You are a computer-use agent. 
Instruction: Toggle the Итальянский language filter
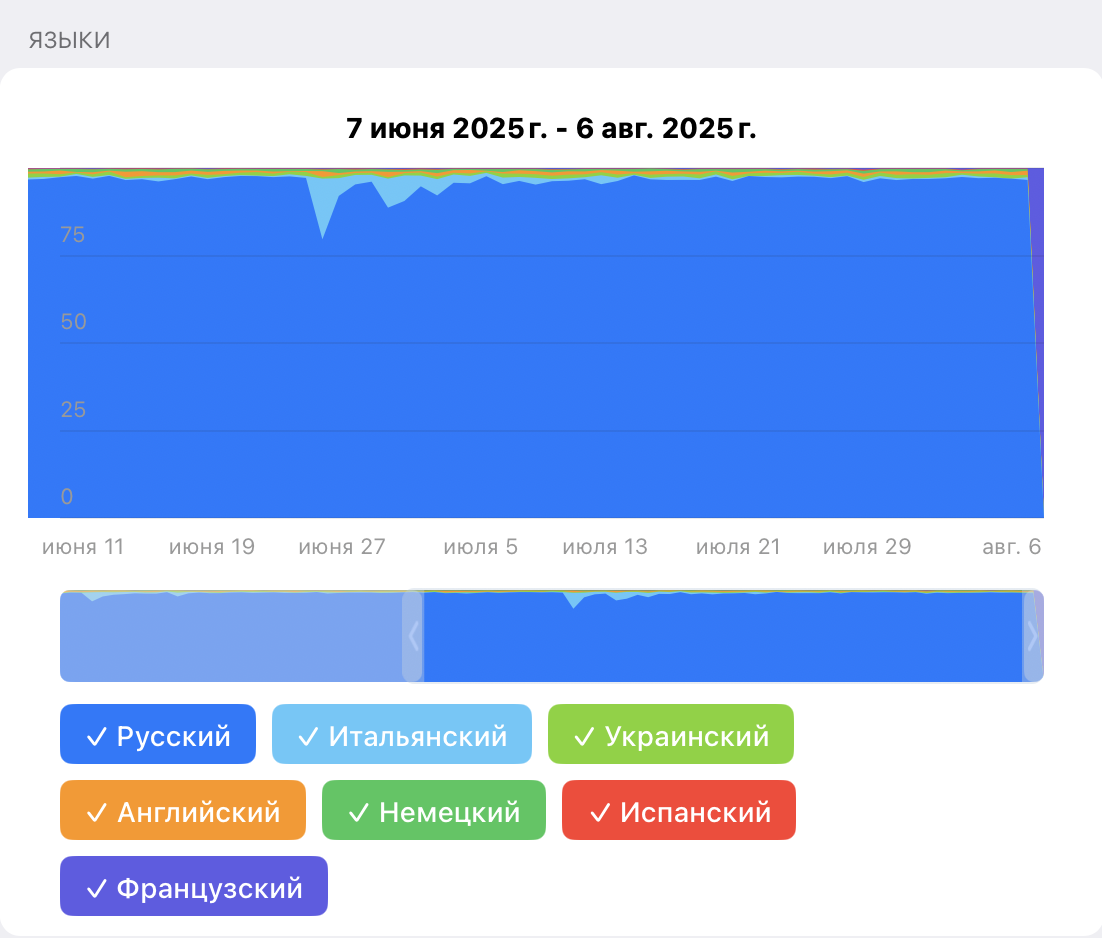pyautogui.click(x=401, y=734)
